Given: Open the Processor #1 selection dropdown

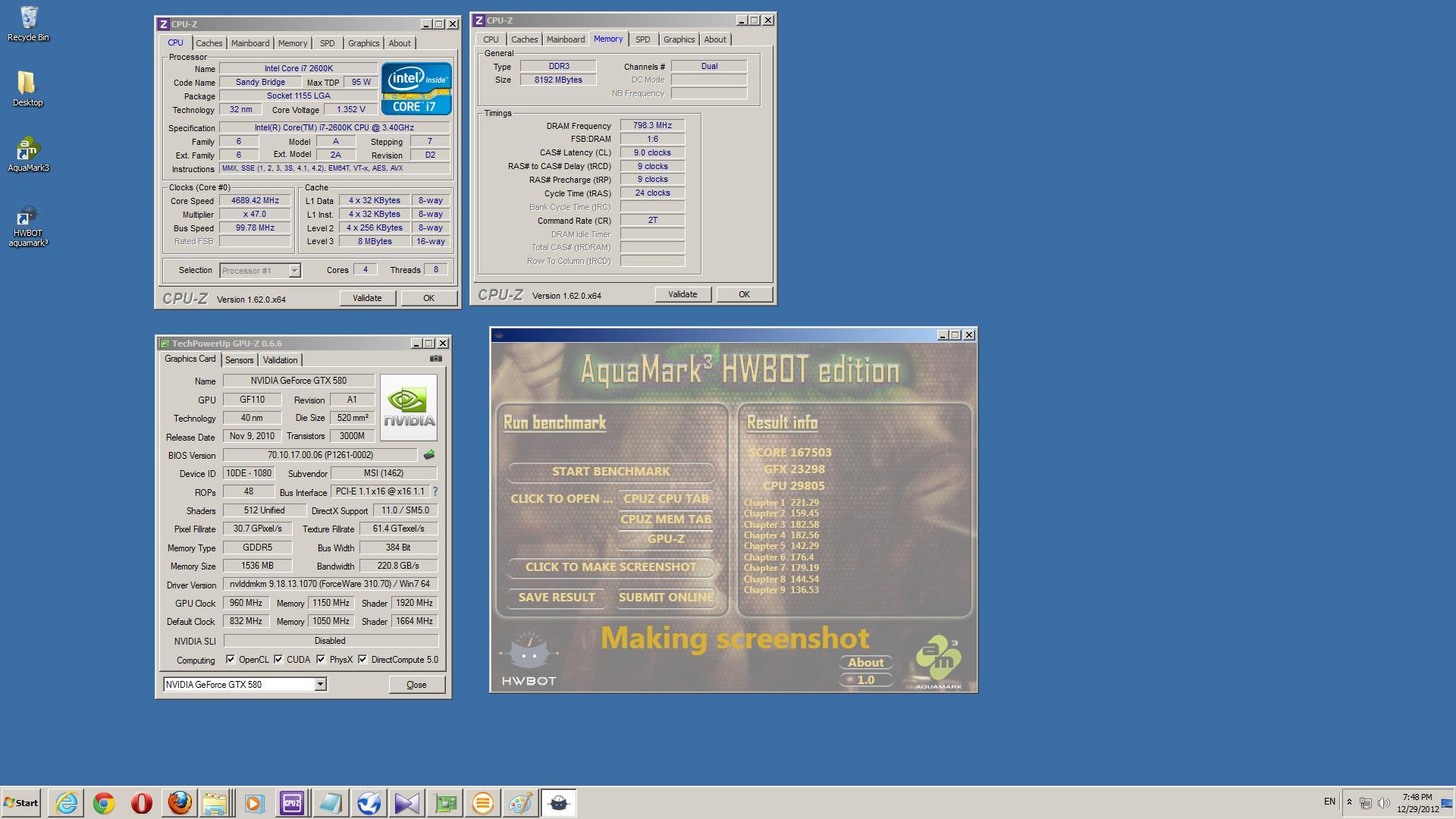Looking at the screenshot, I should [x=294, y=271].
